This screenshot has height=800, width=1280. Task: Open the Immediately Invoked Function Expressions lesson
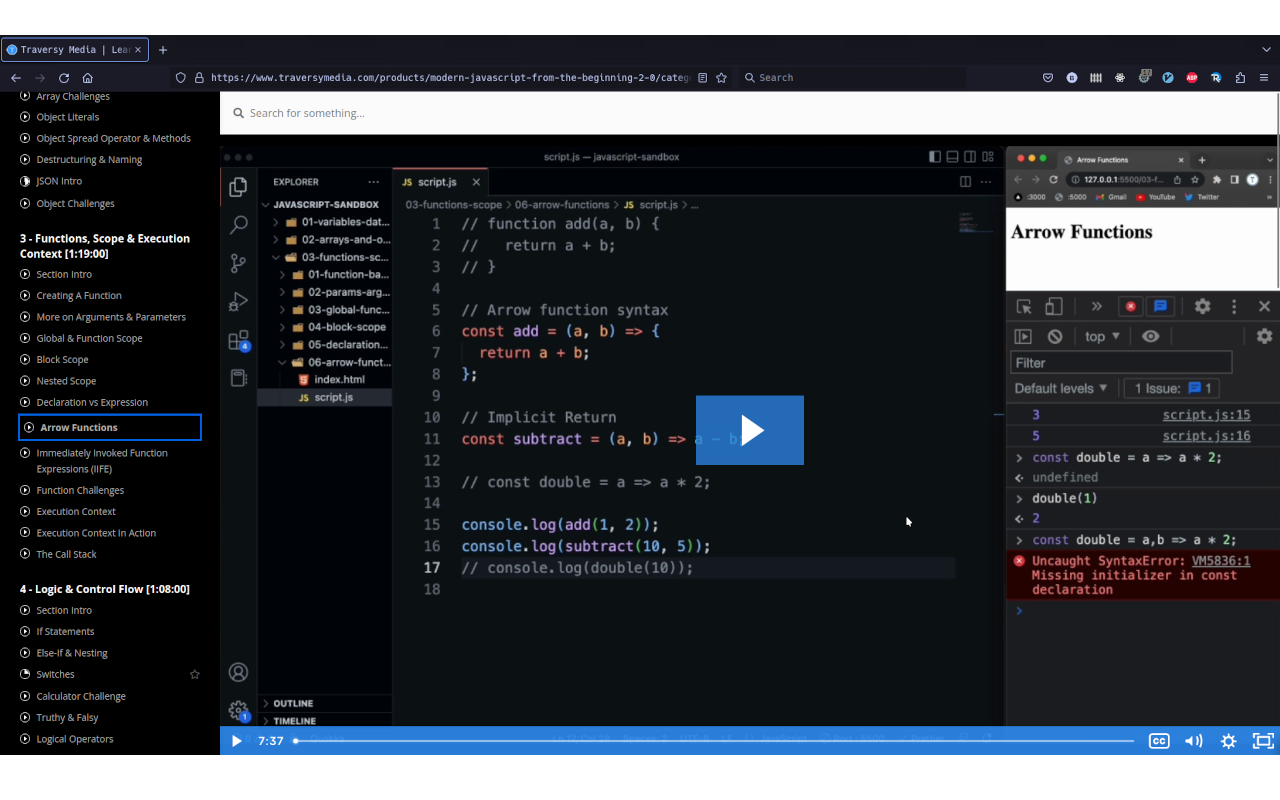[x=101, y=460]
